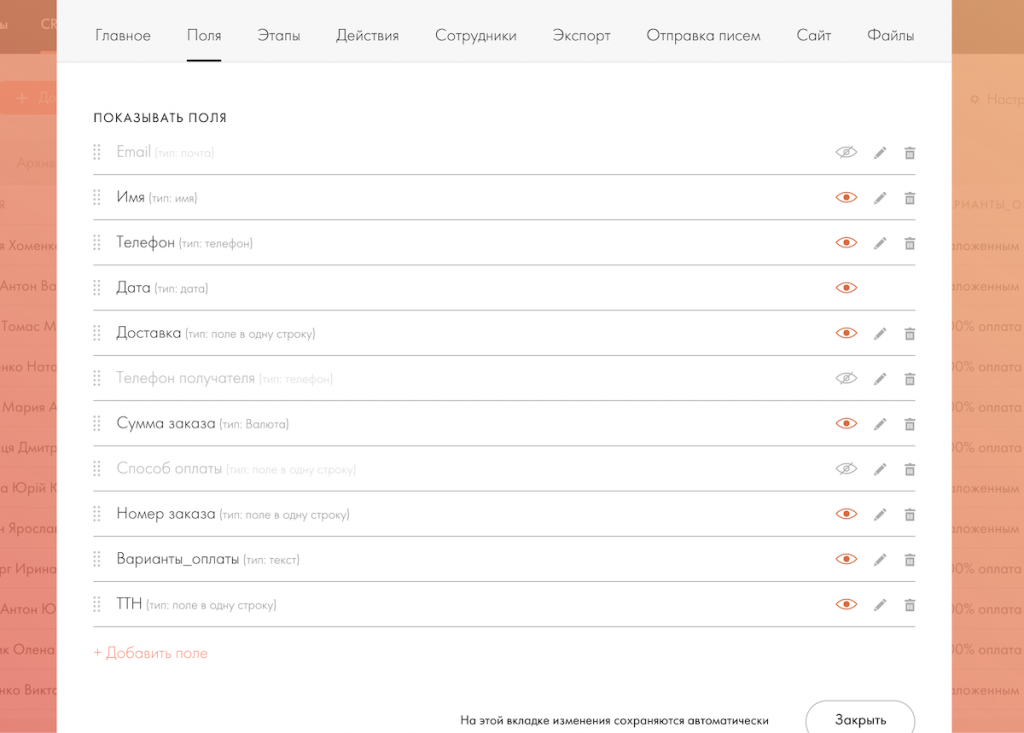
Task: Delete the Способ оплаты field
Action: pos(910,469)
